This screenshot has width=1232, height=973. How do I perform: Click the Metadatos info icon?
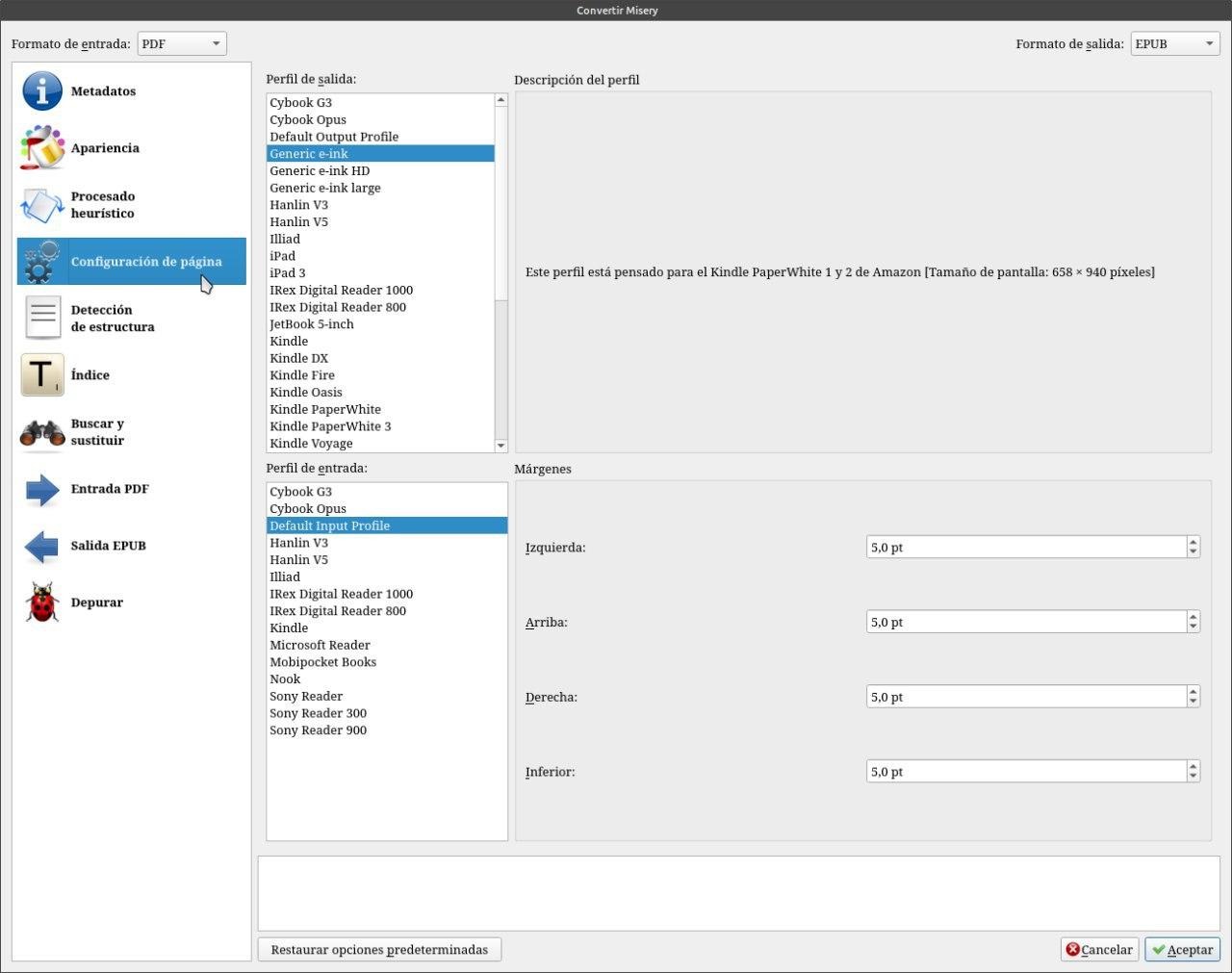click(42, 91)
